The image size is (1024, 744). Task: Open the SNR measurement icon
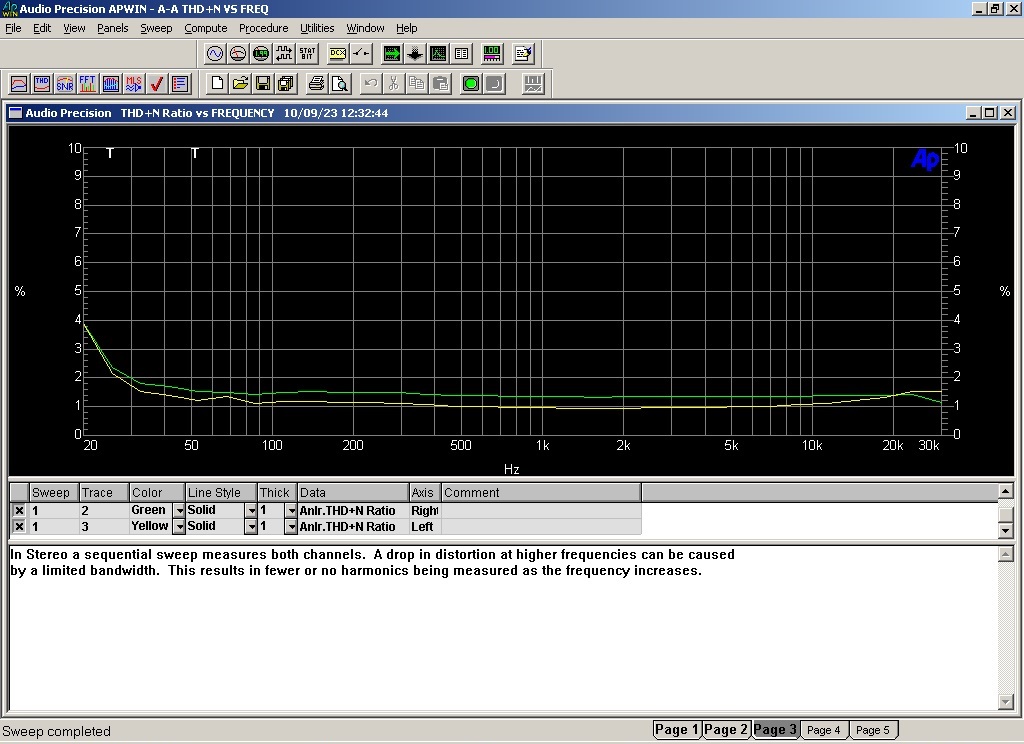(65, 84)
